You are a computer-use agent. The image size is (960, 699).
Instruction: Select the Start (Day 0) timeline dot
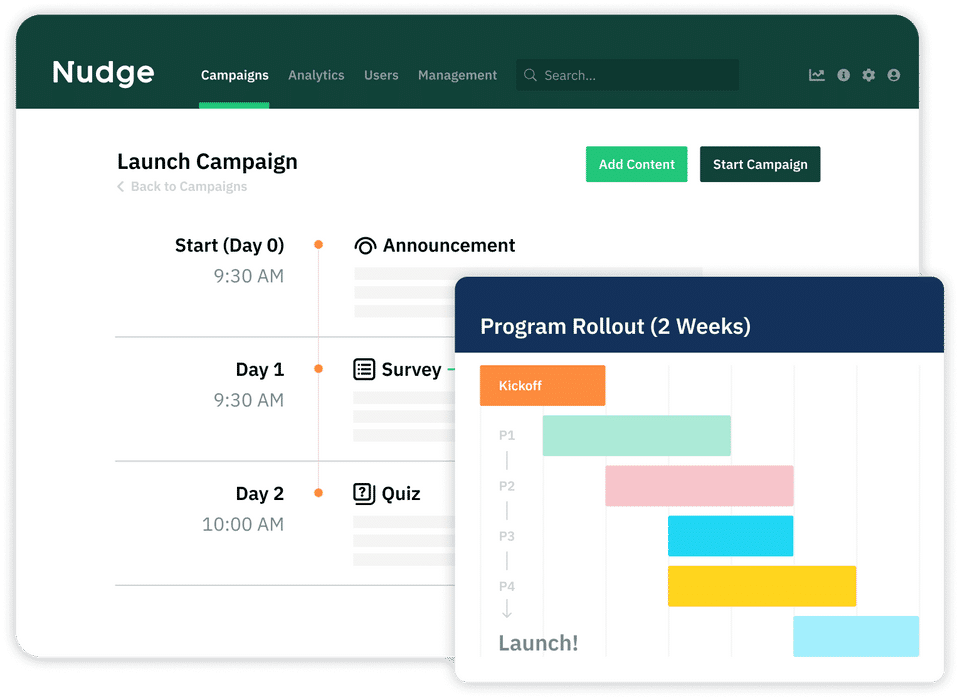point(318,245)
